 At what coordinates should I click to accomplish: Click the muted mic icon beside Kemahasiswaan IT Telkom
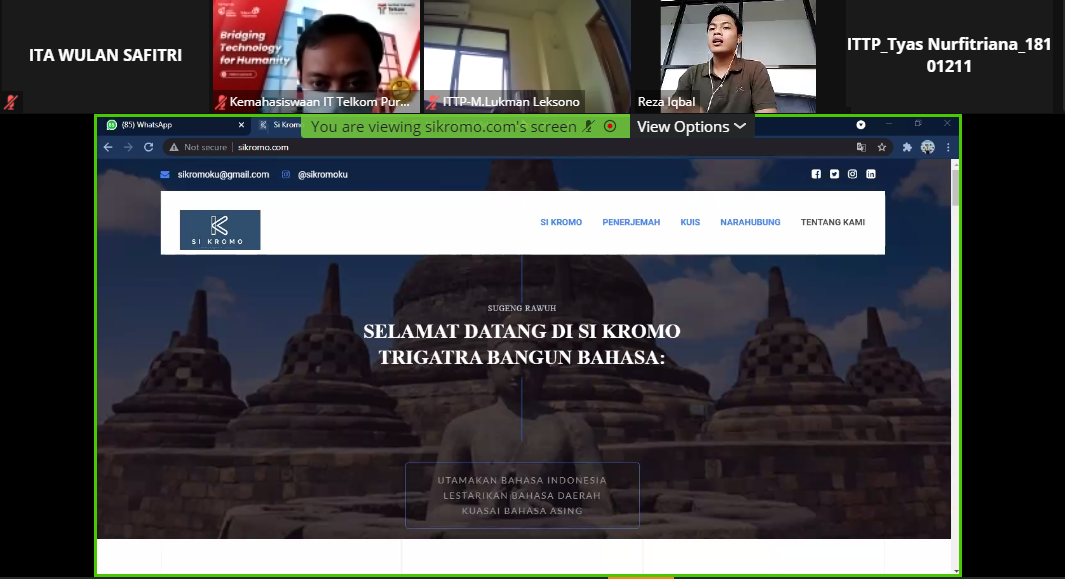(x=221, y=102)
